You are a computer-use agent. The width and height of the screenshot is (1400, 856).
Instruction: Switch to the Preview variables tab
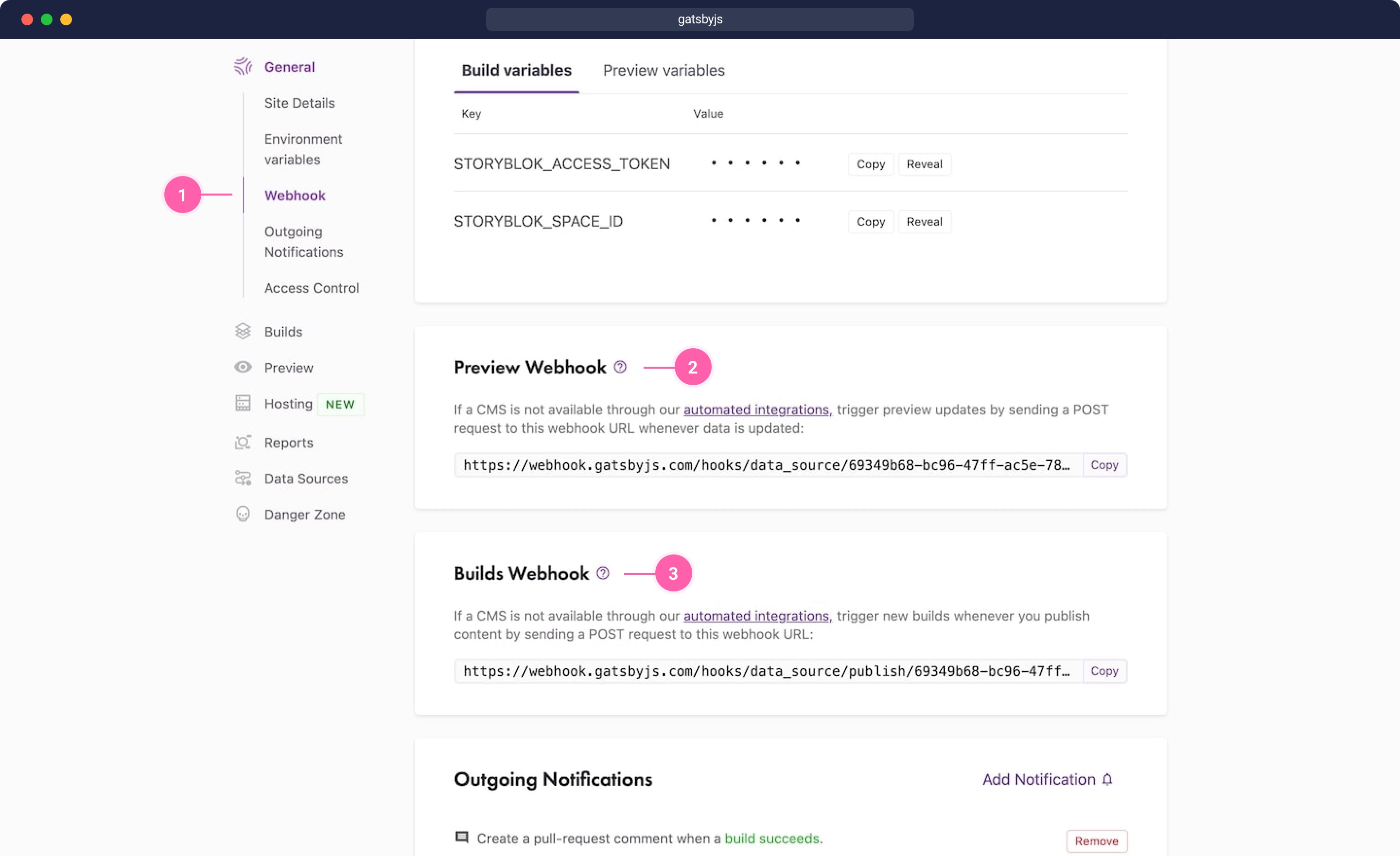[x=664, y=71]
